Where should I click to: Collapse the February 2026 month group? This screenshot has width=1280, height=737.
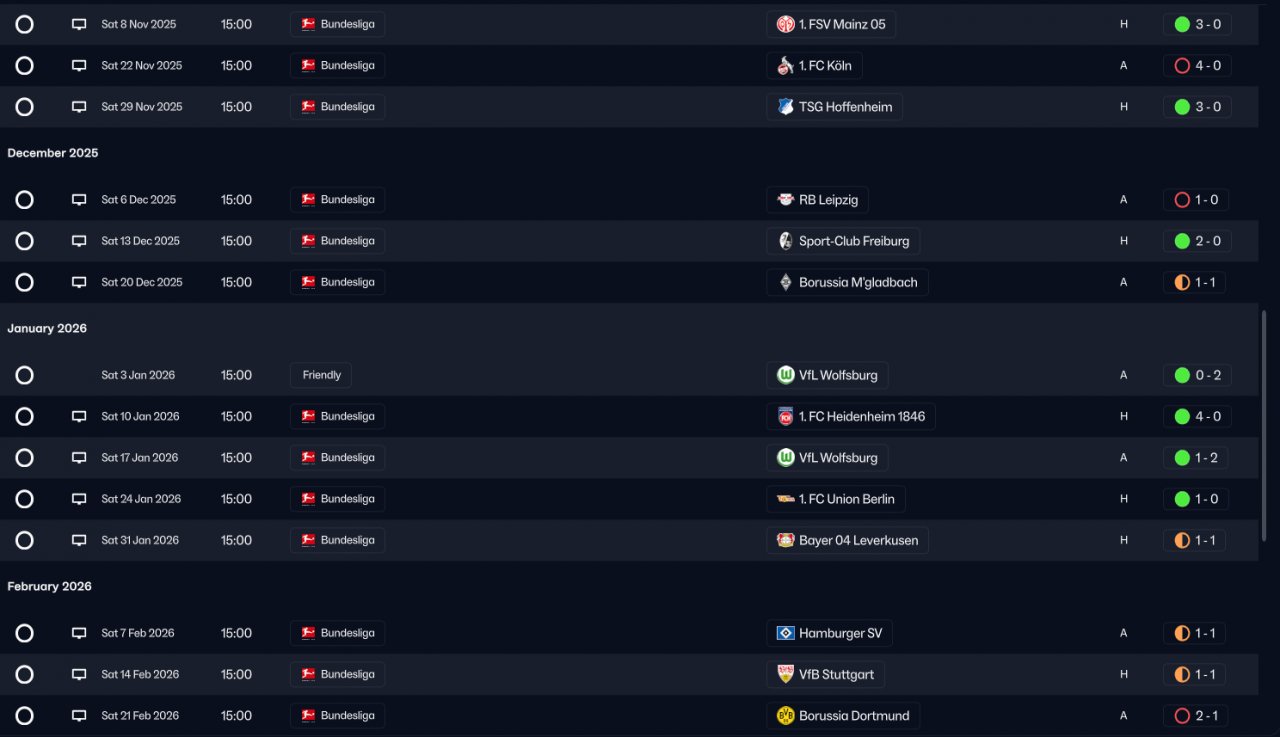click(x=50, y=587)
